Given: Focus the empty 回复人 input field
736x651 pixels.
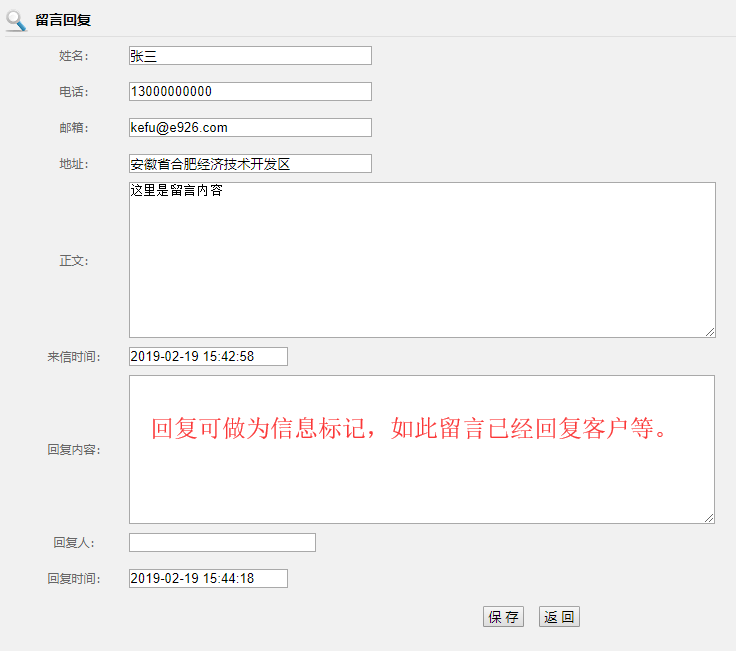Looking at the screenshot, I should pyautogui.click(x=222, y=543).
